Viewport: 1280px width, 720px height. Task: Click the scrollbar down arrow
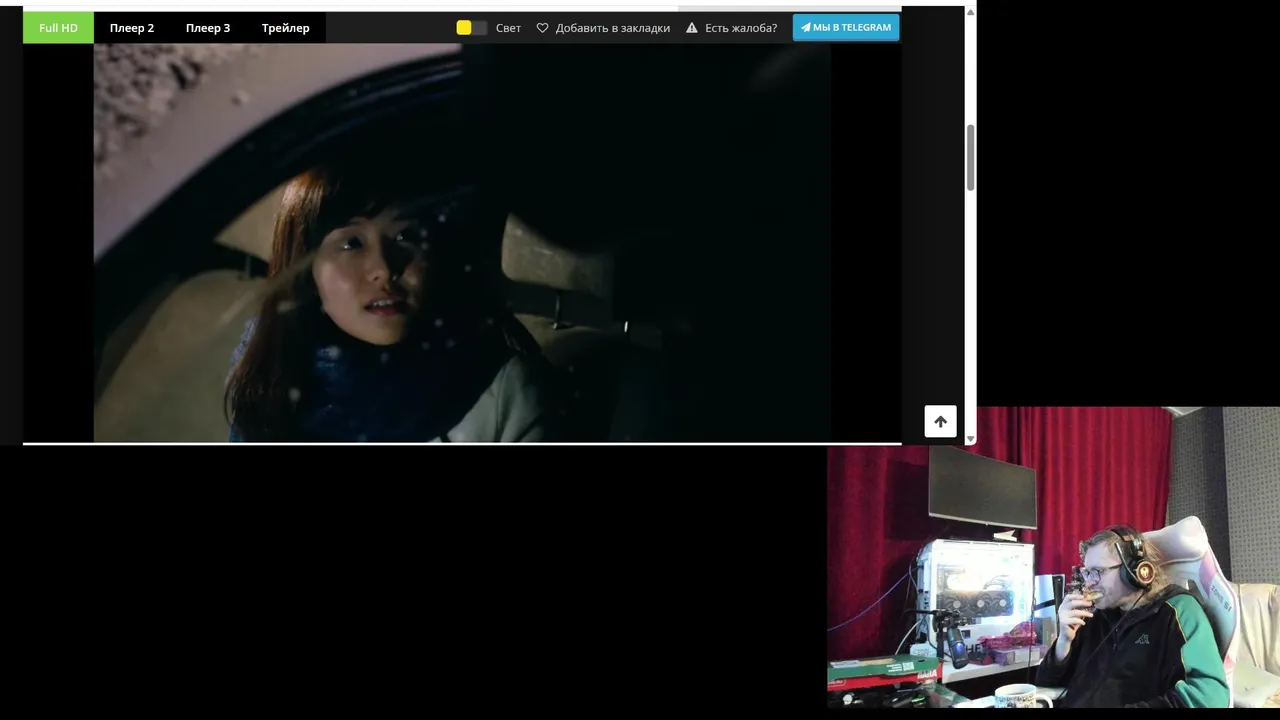tap(970, 439)
